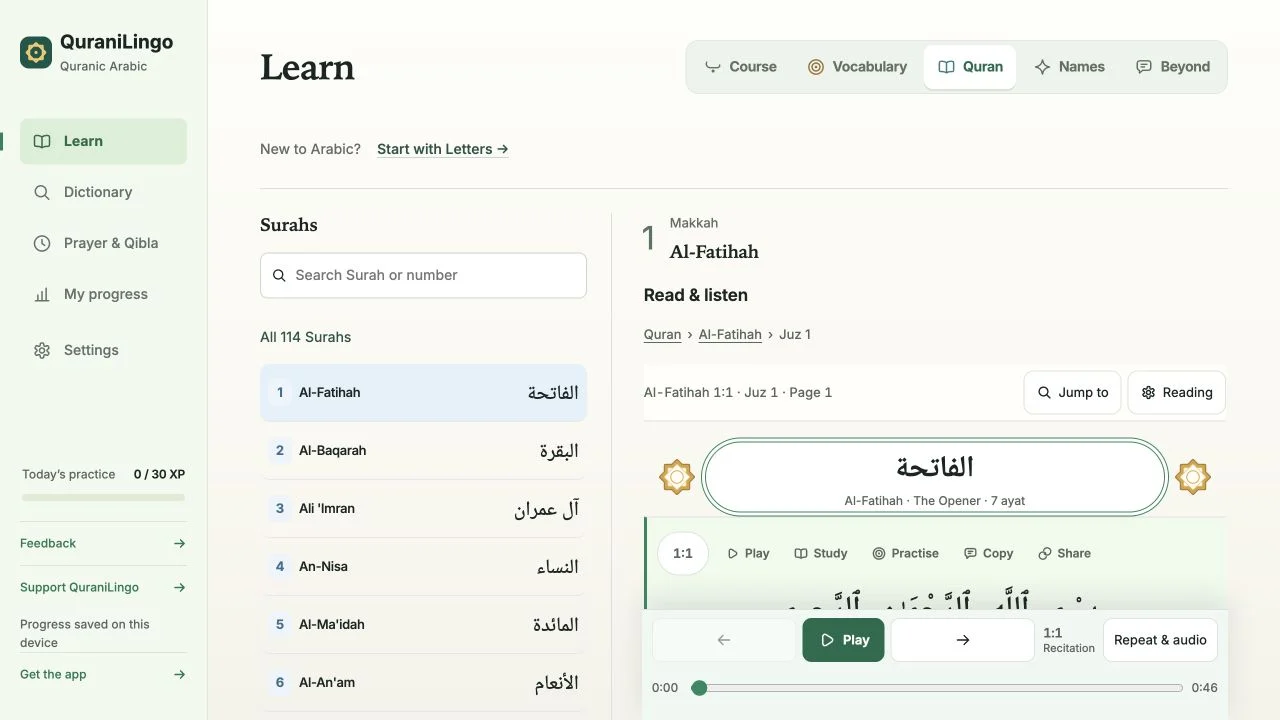The image size is (1280, 720).
Task: Select surah 4 An-Nisa
Action: coord(423,566)
